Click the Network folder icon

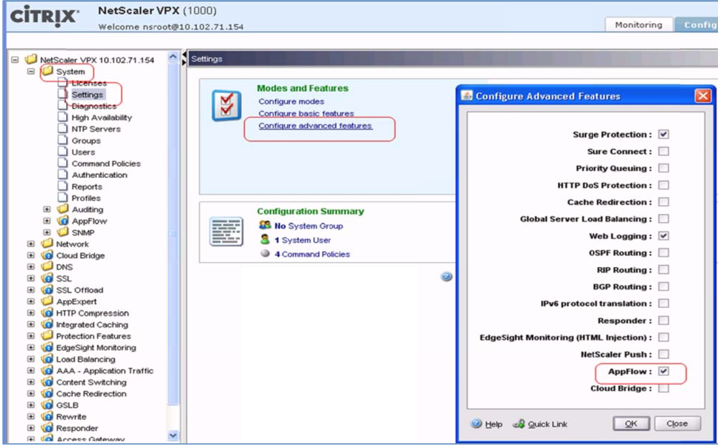[x=47, y=244]
